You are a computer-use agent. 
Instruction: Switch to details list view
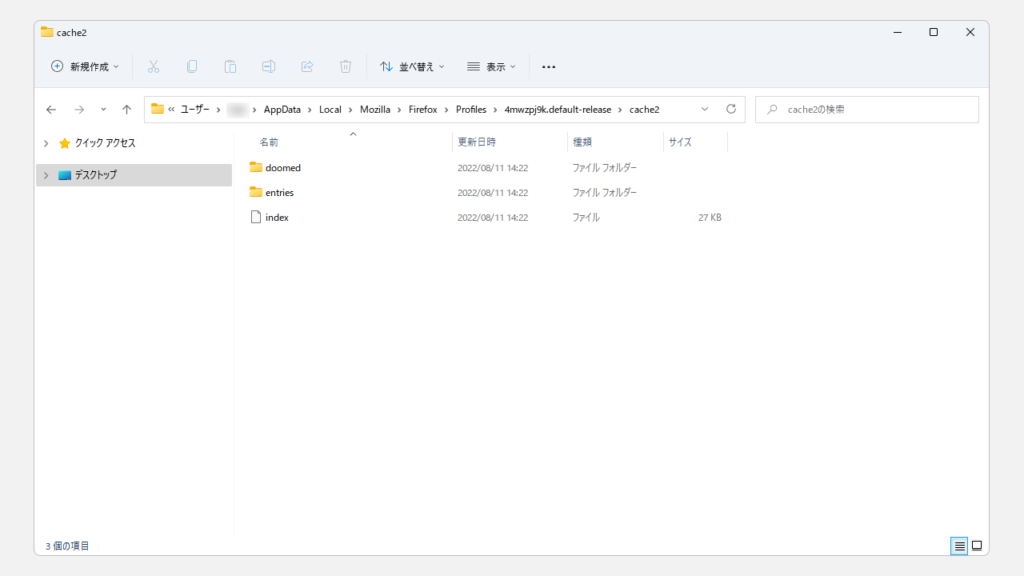[959, 546]
